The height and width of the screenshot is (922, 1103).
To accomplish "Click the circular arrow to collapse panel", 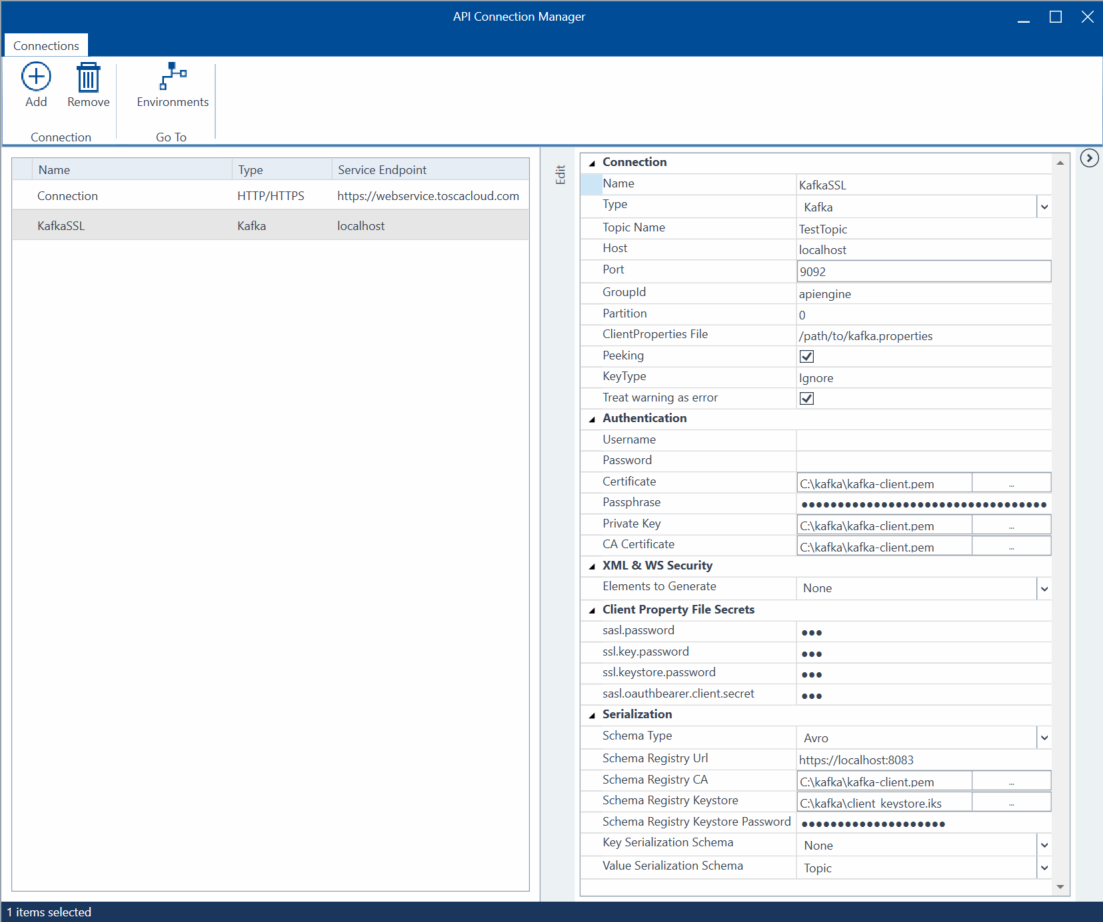I will pos(1090,158).
